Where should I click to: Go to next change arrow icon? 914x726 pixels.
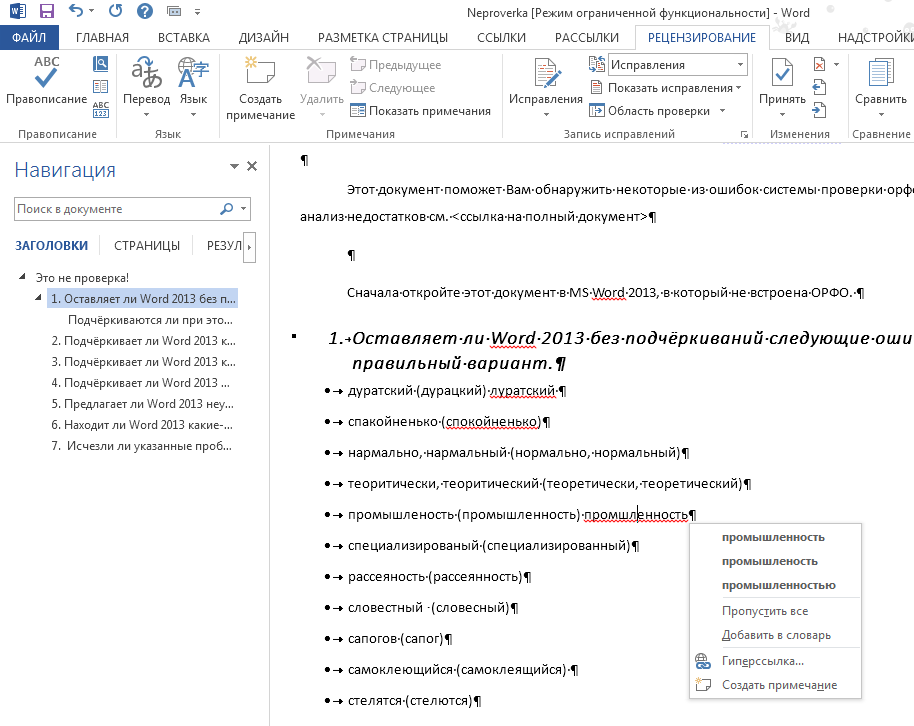click(x=820, y=110)
